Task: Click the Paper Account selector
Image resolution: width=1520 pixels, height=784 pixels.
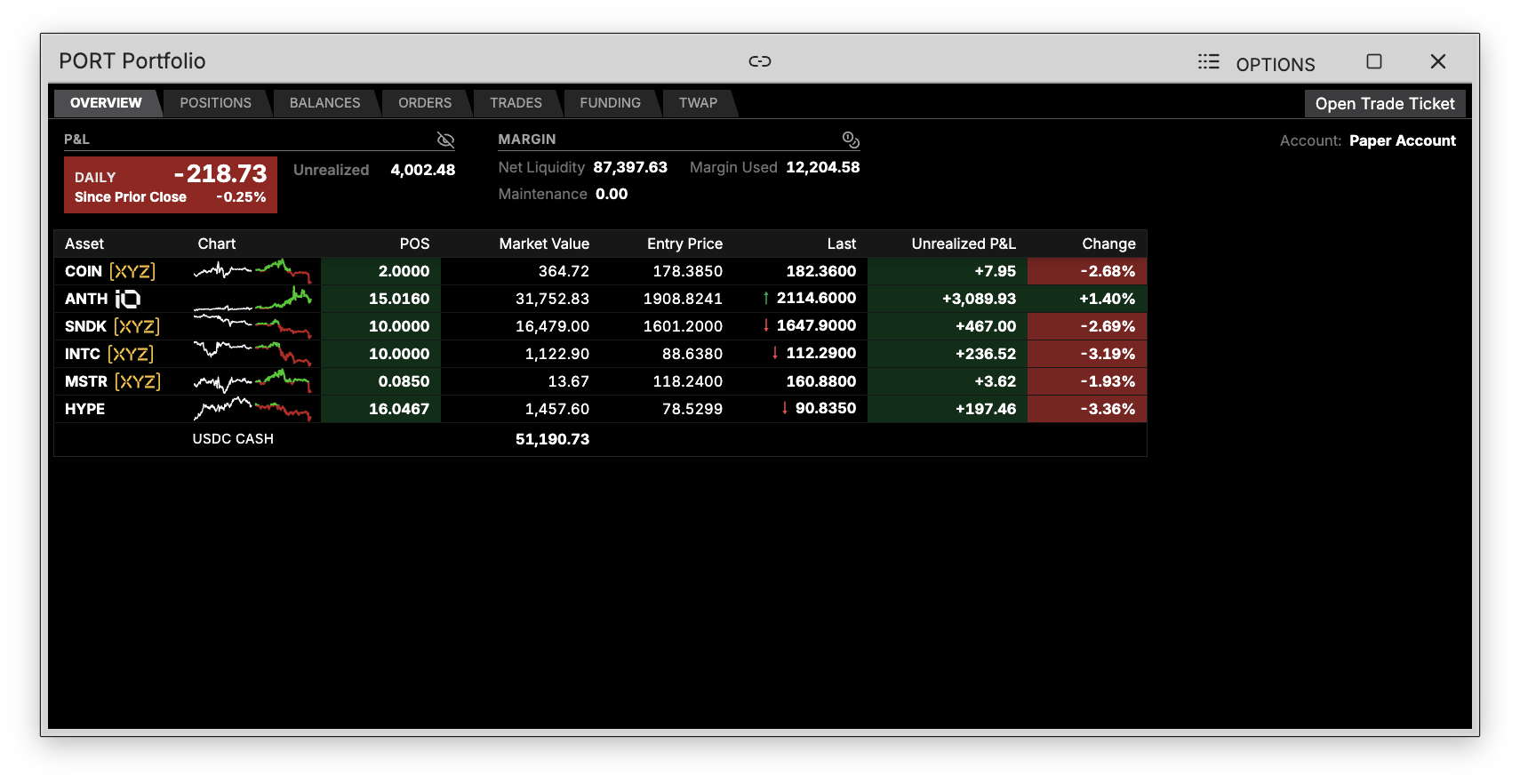Action: pos(1402,140)
